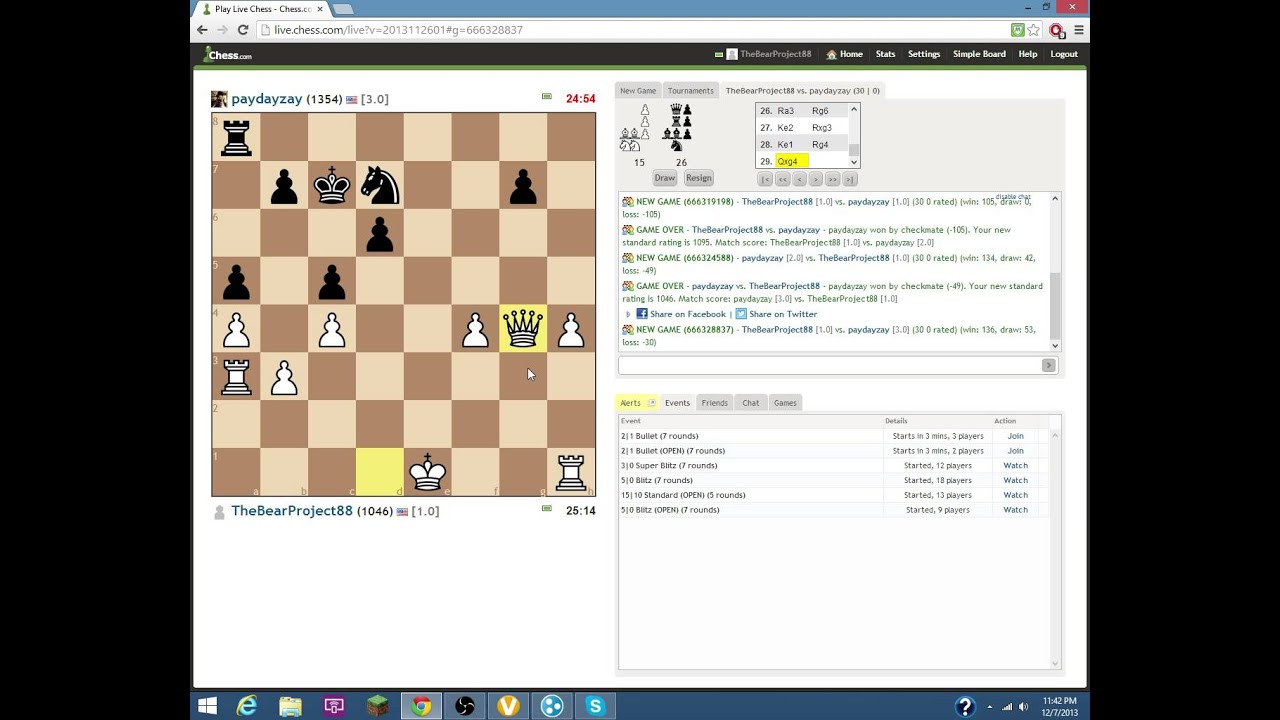The height and width of the screenshot is (720, 1280).
Task: Skip back several moves
Action: point(782,179)
